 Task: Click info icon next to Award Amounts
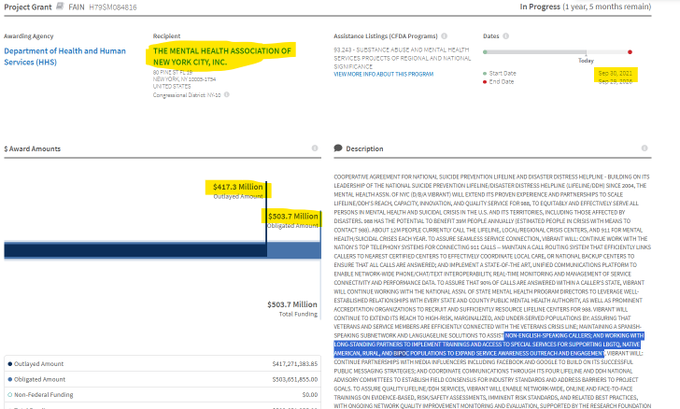[x=314, y=149]
